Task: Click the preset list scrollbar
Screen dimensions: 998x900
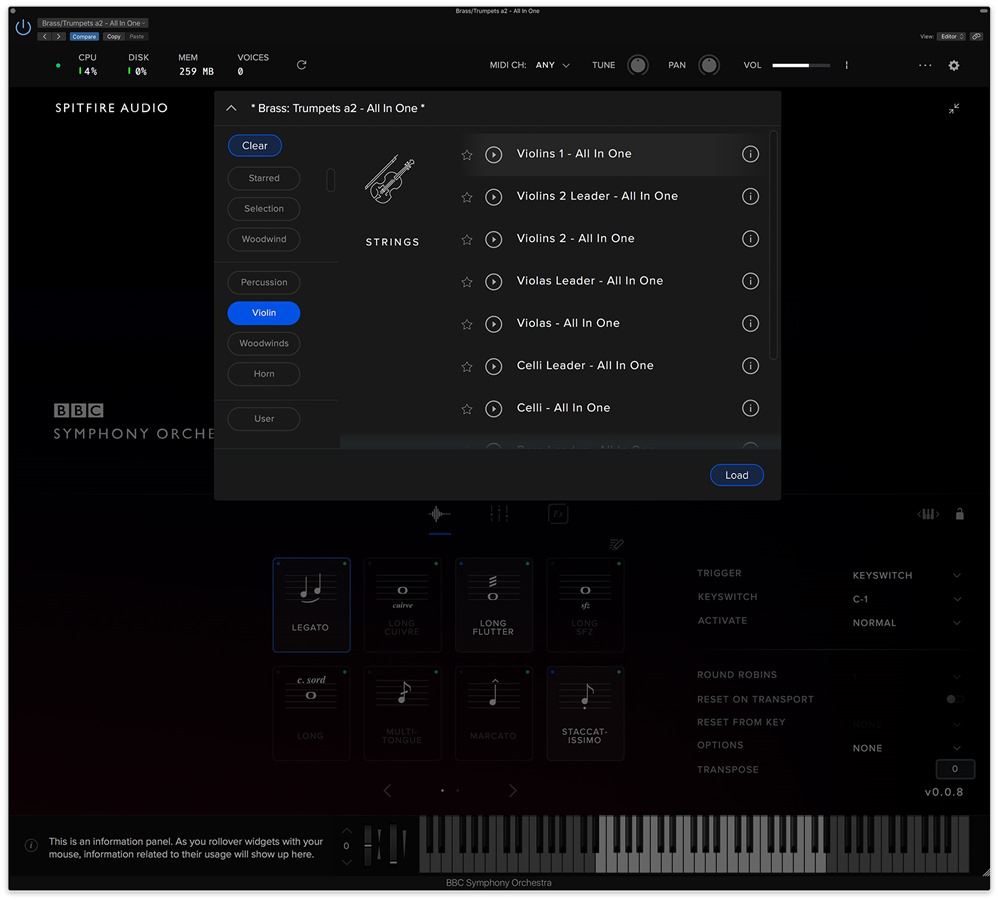Action: 773,245
